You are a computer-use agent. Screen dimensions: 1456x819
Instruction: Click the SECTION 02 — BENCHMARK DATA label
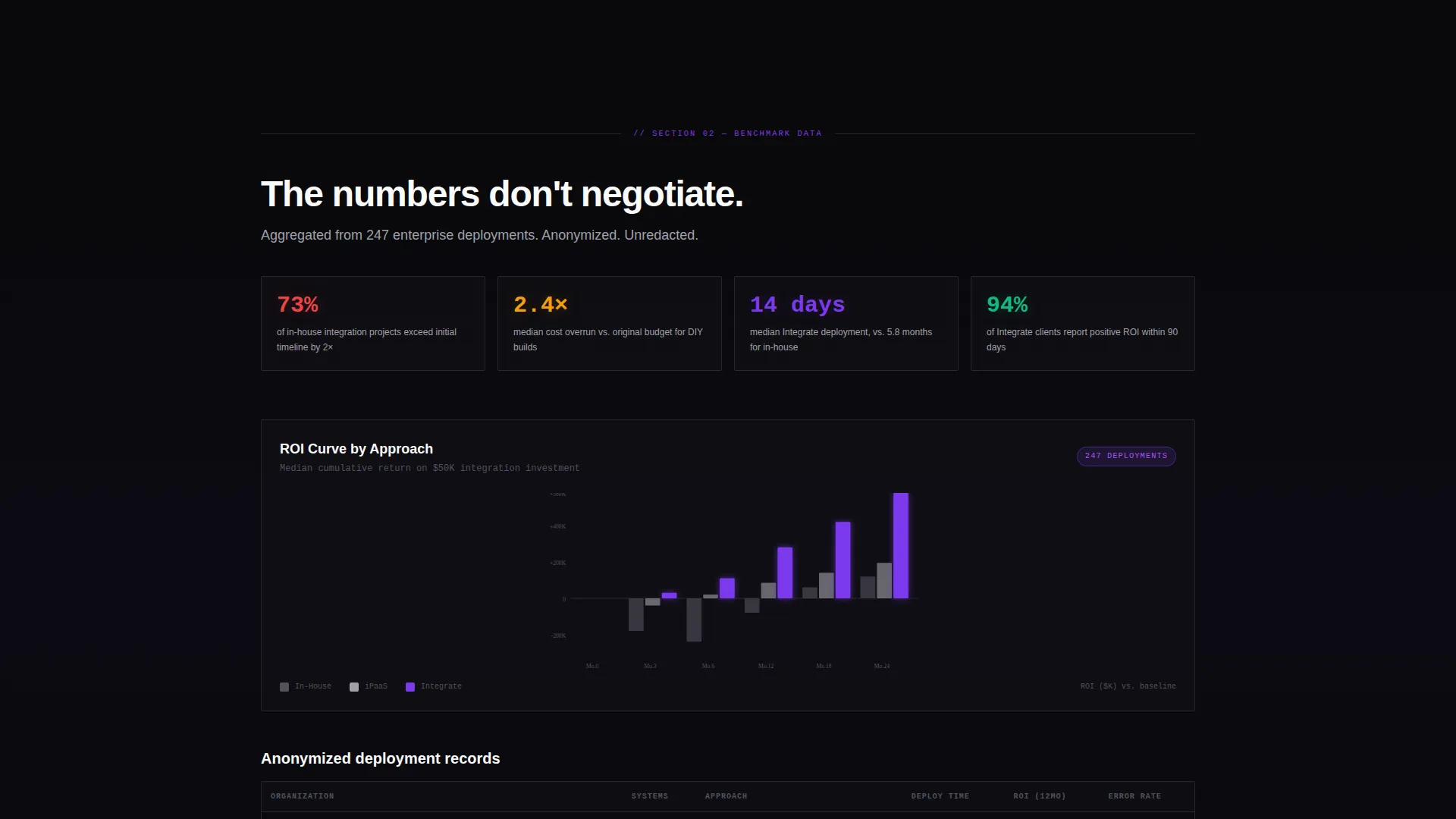pyautogui.click(x=728, y=133)
